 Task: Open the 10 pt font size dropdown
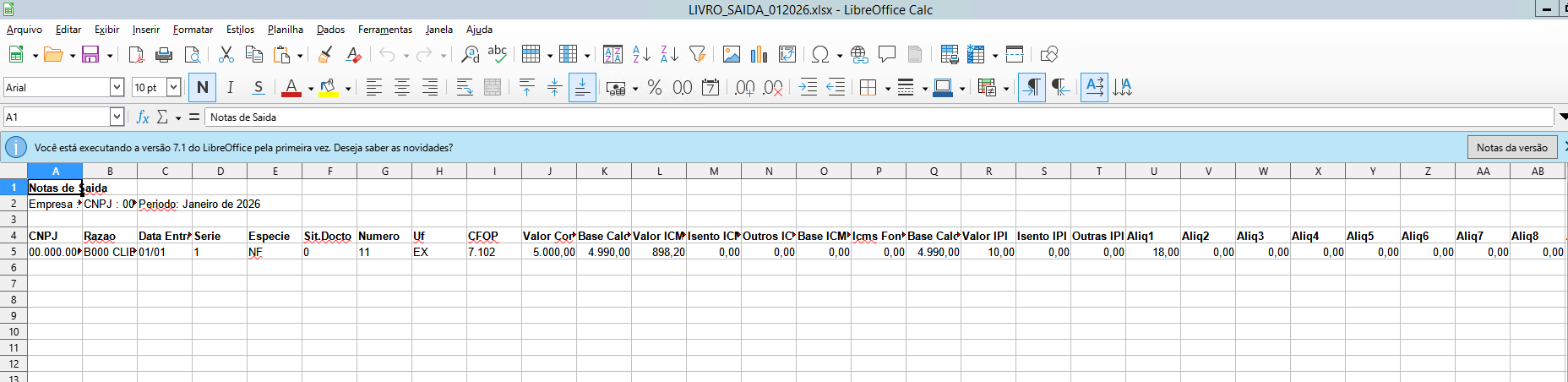tap(174, 87)
